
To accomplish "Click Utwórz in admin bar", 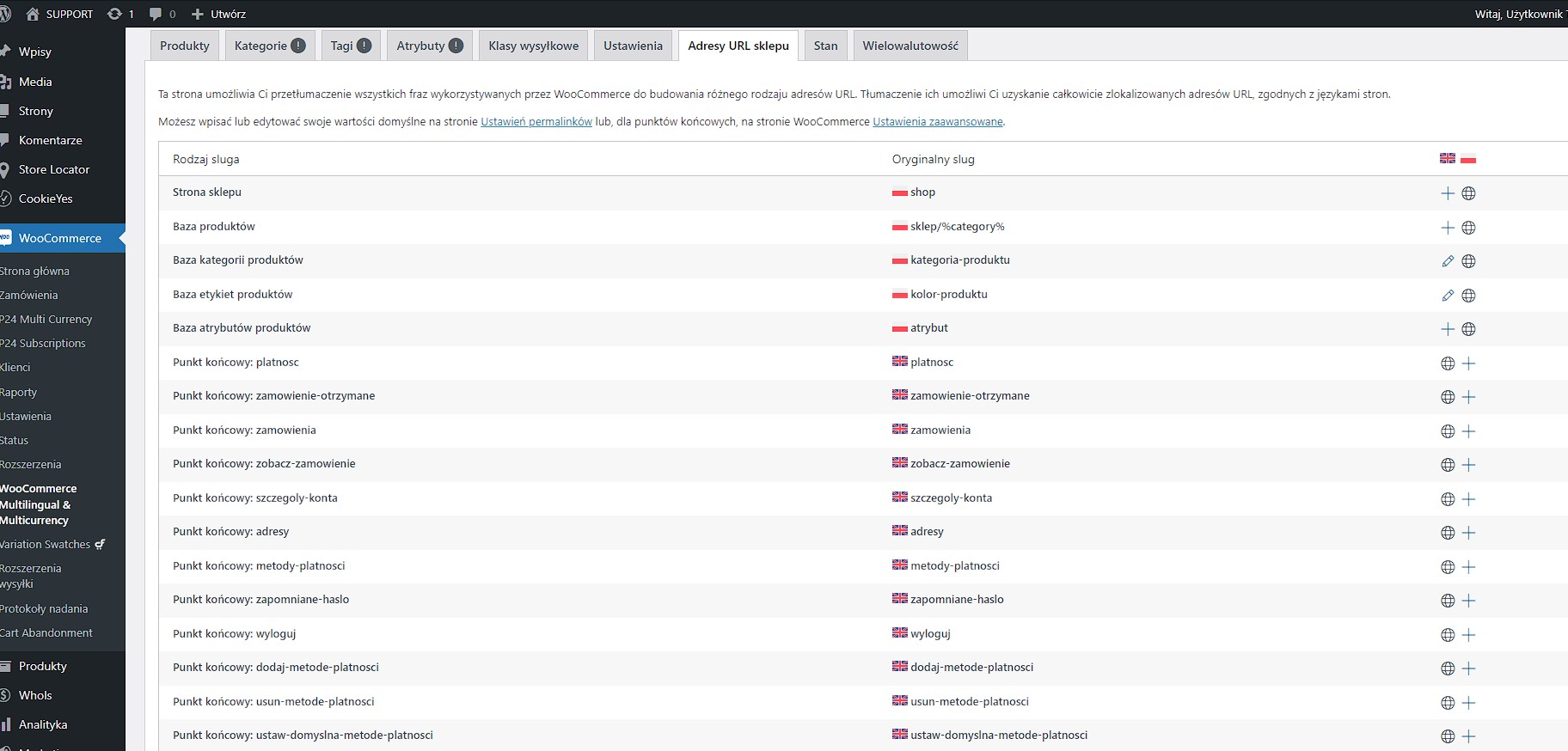I will 218,14.
